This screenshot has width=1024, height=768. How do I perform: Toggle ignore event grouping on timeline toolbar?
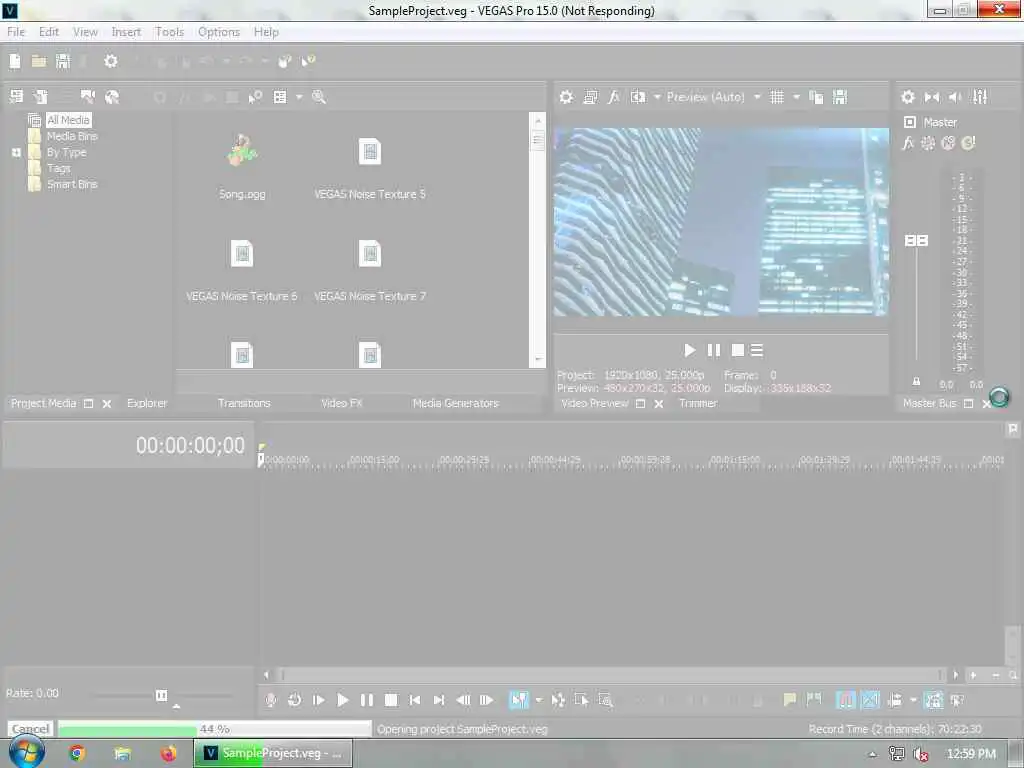tap(958, 700)
